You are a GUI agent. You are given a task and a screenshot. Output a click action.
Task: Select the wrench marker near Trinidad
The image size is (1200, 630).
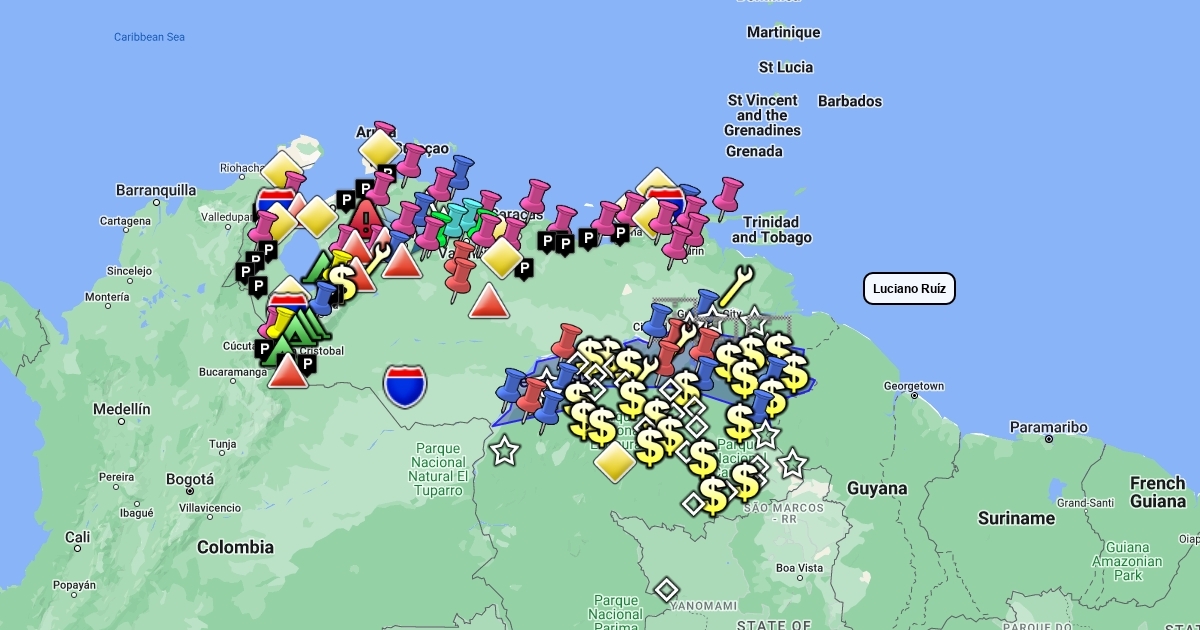click(735, 284)
